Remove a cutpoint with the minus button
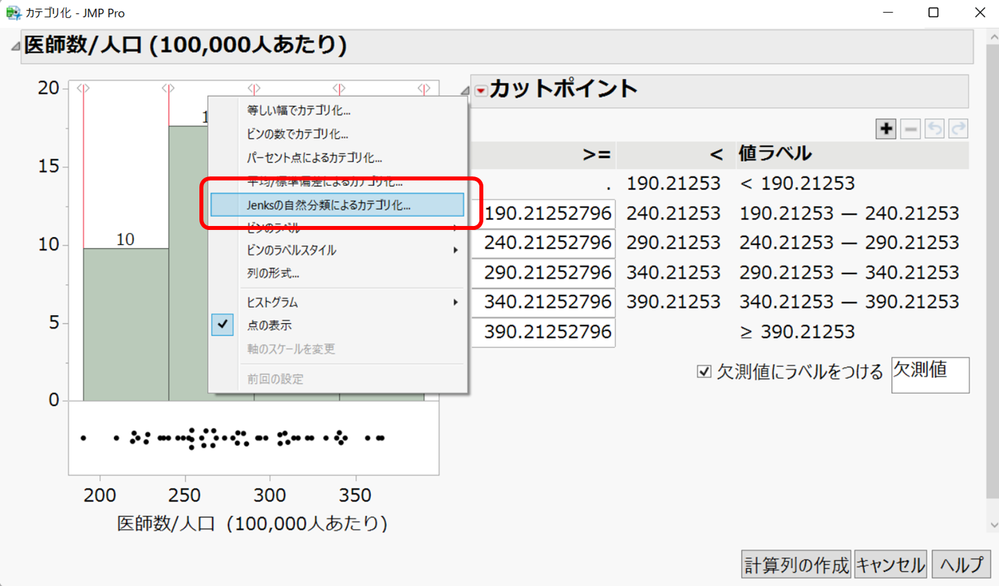 point(910,129)
